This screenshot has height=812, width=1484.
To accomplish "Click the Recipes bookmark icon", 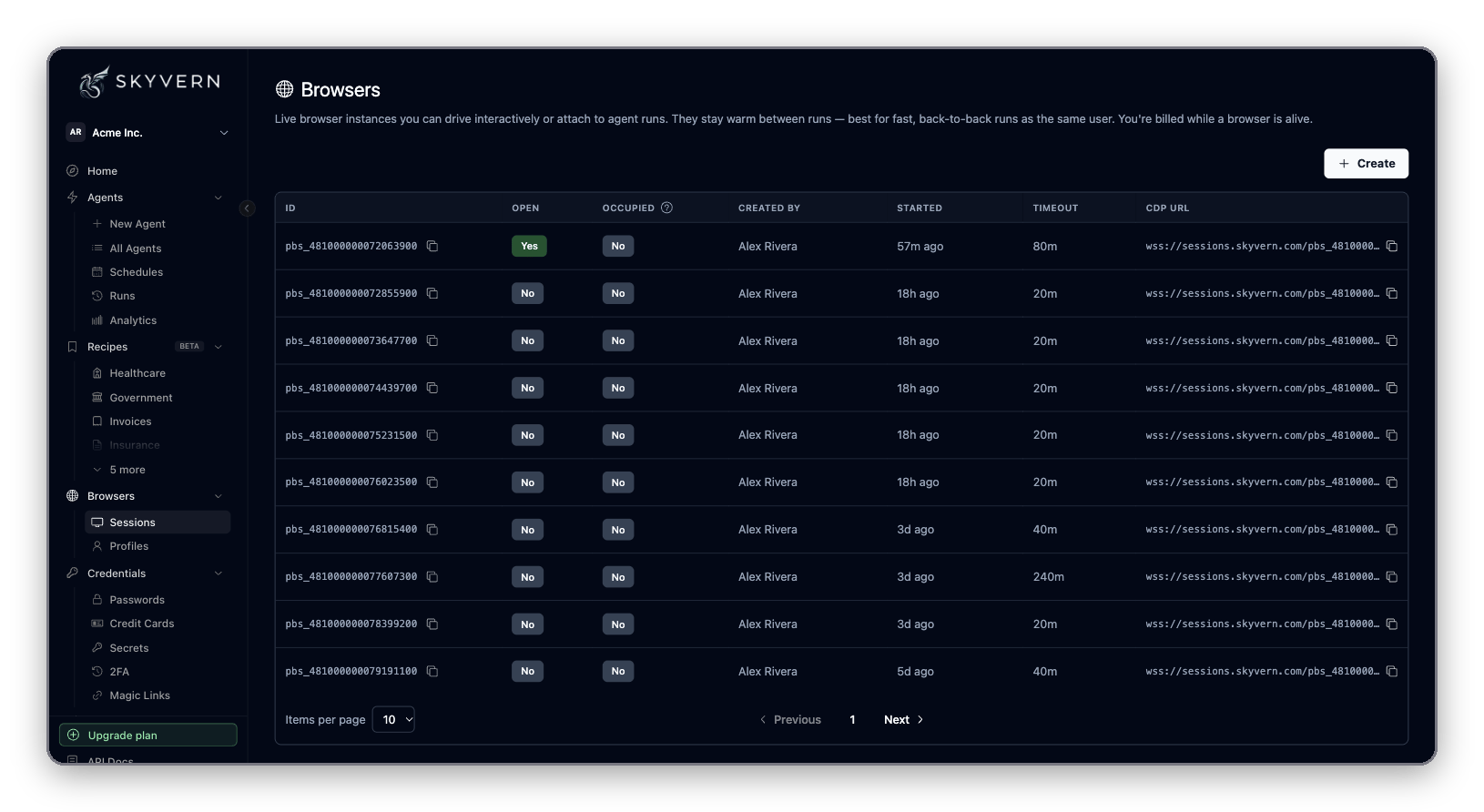I will pos(73,347).
